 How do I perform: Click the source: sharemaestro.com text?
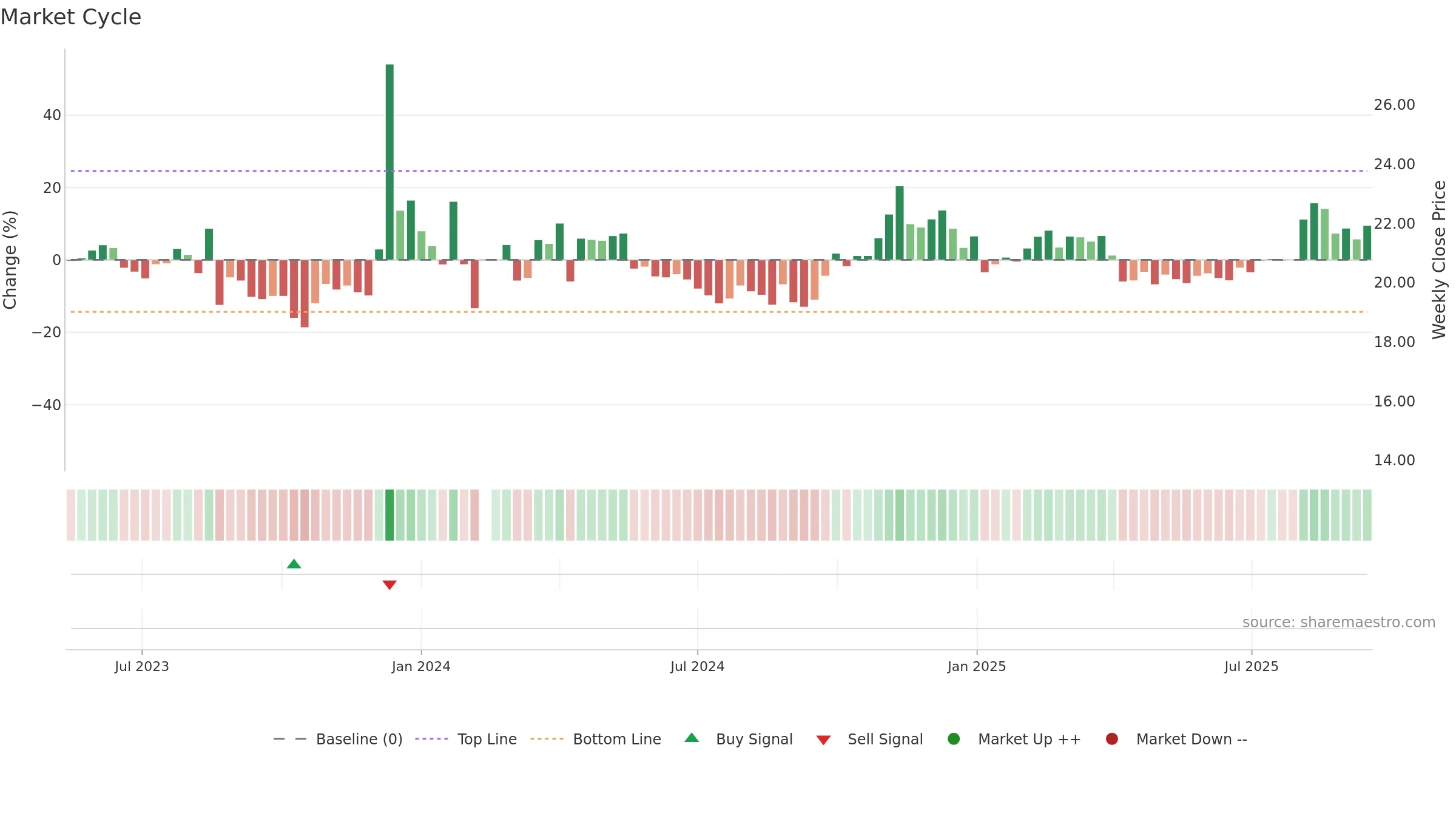click(x=1339, y=622)
